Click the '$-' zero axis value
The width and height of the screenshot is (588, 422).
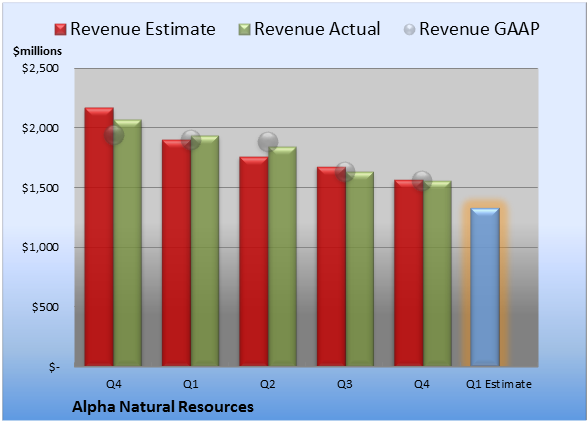point(54,367)
